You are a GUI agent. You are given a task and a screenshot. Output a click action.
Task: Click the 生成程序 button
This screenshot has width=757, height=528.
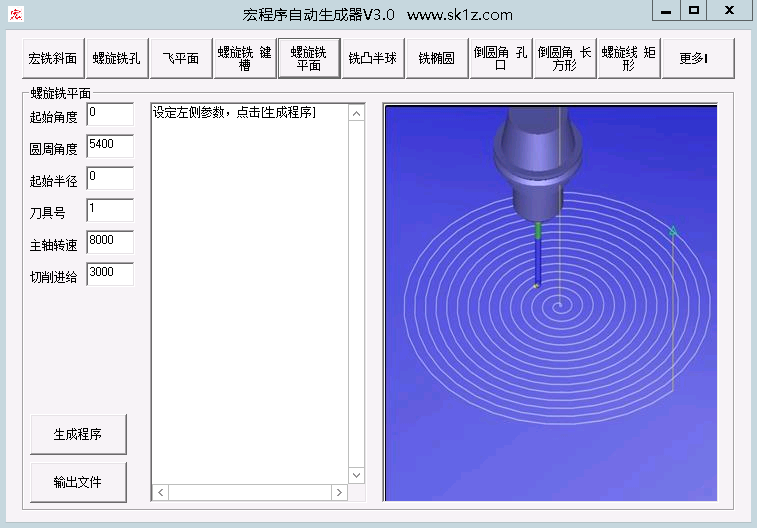[78, 434]
